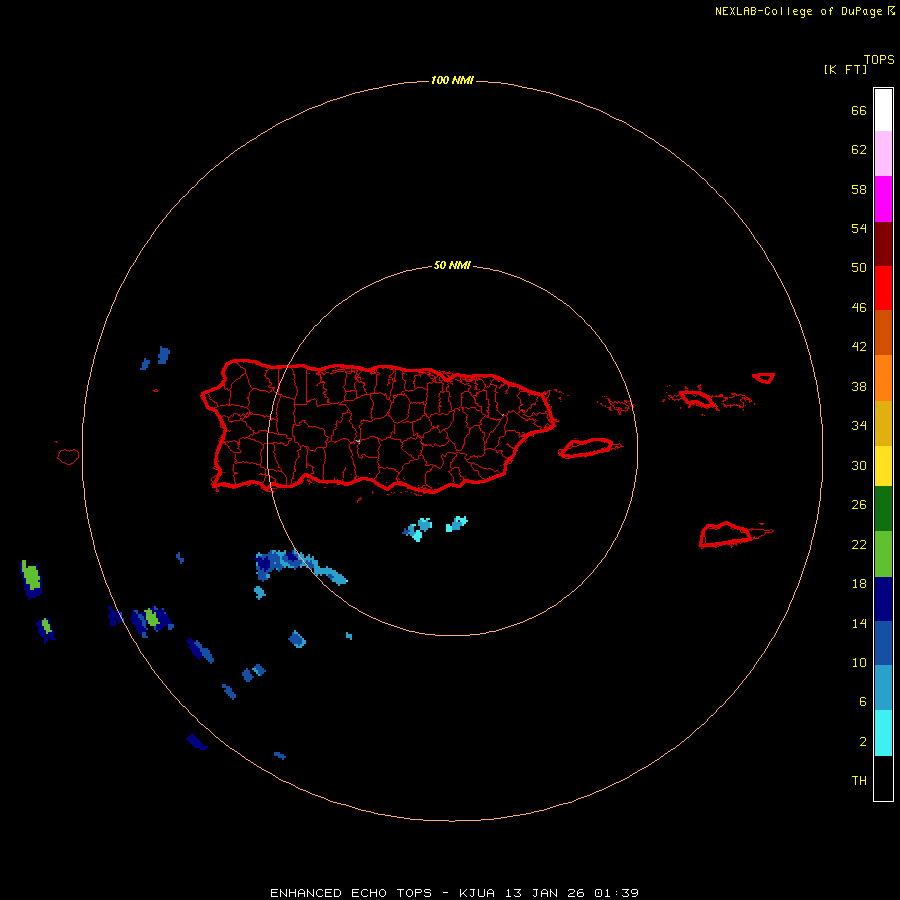Click the legend value '66'

(859, 111)
